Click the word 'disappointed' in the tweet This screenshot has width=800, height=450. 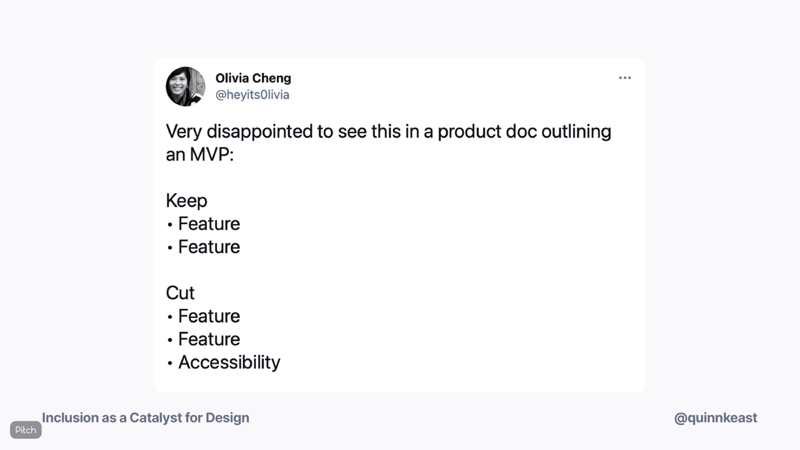tap(259, 132)
